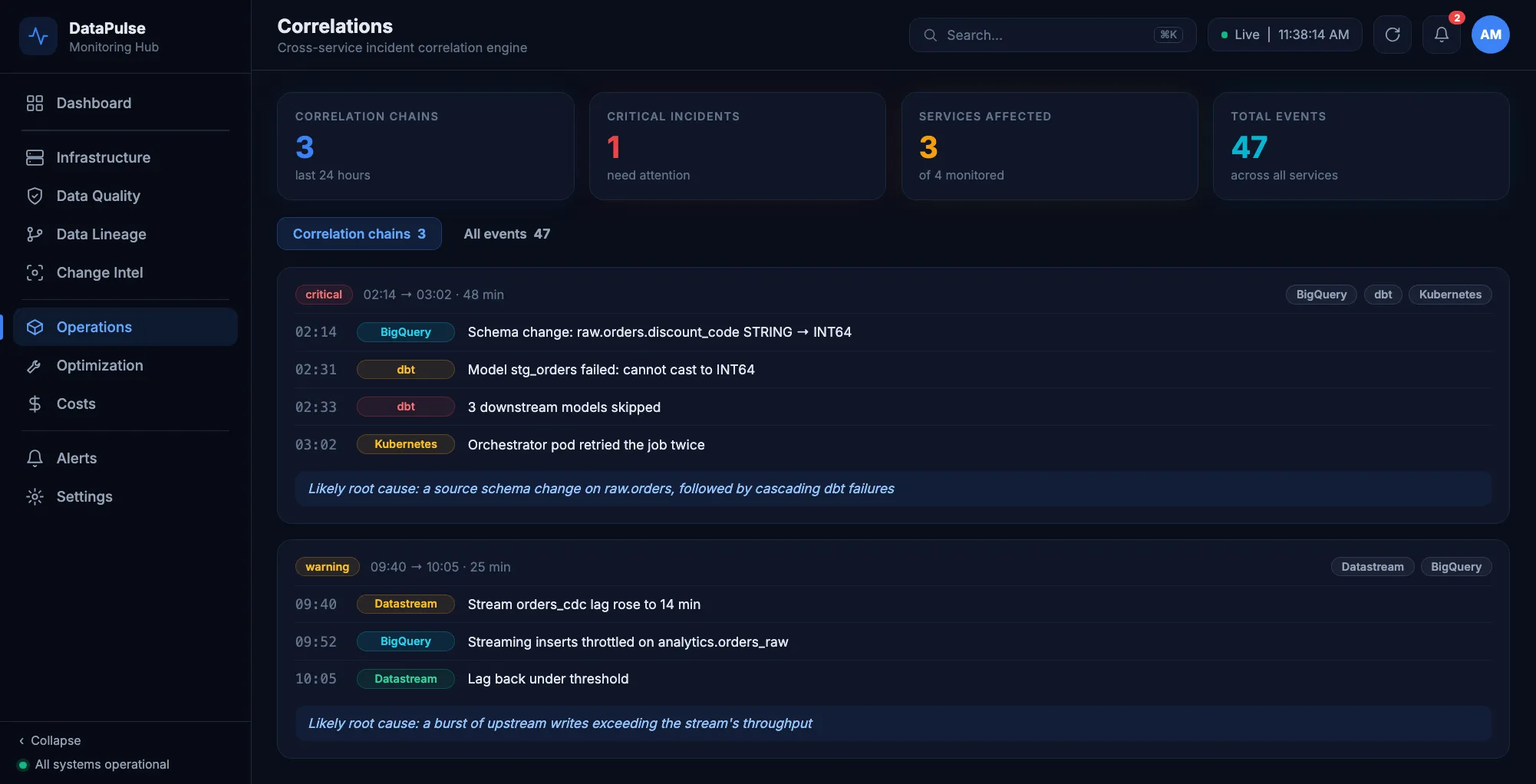Refresh the correlations data
This screenshot has width=1536, height=784.
1393,35
